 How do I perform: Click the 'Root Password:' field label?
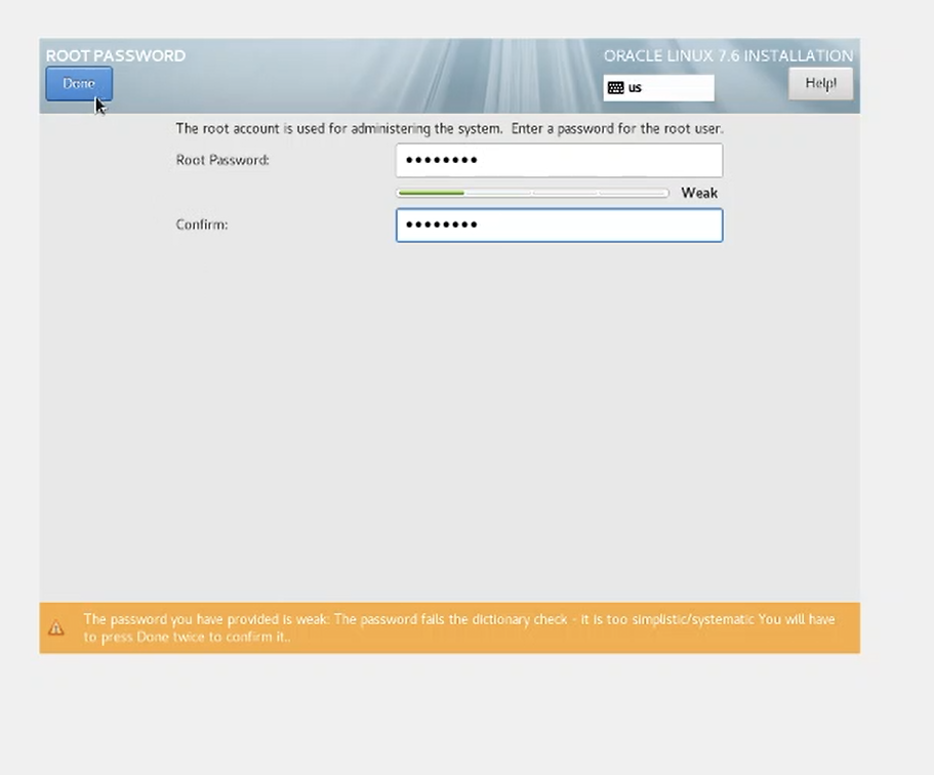(222, 160)
